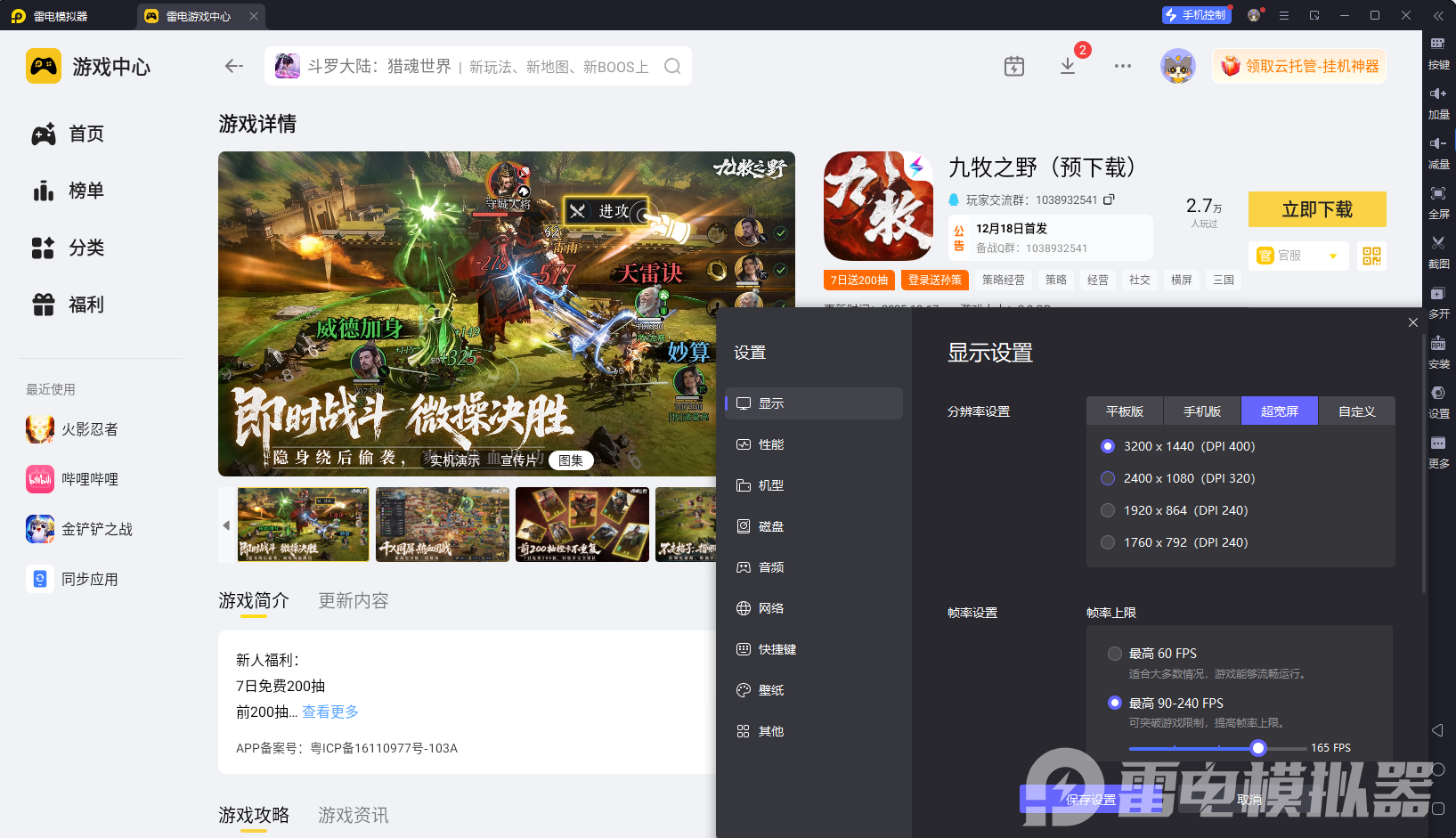Switch to the 手机版 resolution tab

[1201, 411]
